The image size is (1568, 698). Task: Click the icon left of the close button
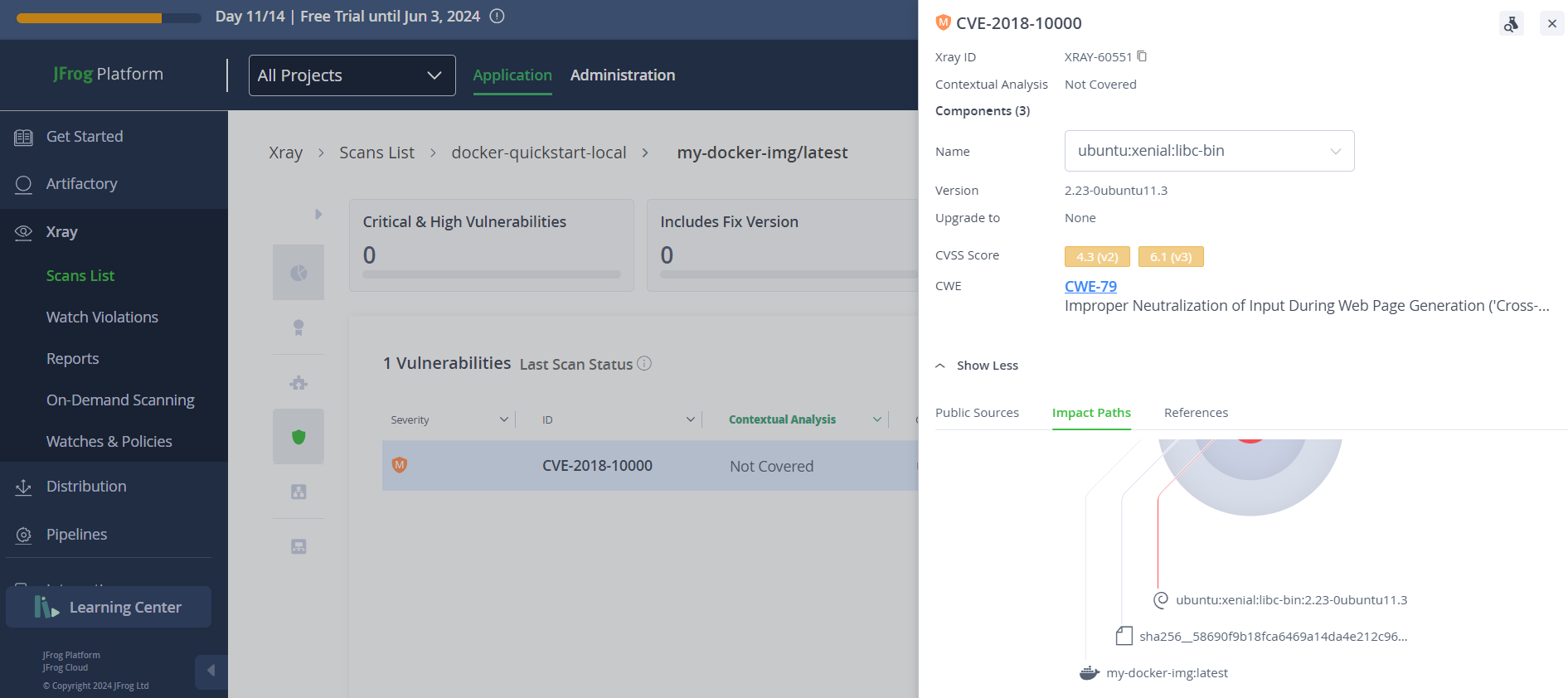click(x=1512, y=23)
